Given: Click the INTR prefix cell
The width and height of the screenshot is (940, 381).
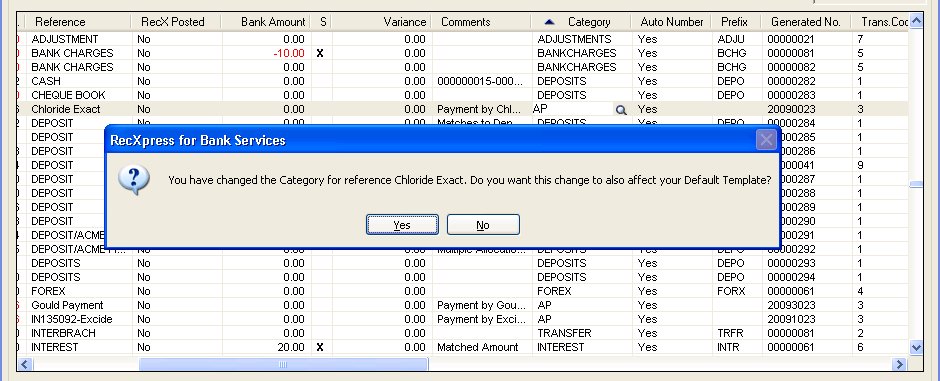Looking at the screenshot, I should pyautogui.click(x=728, y=347).
